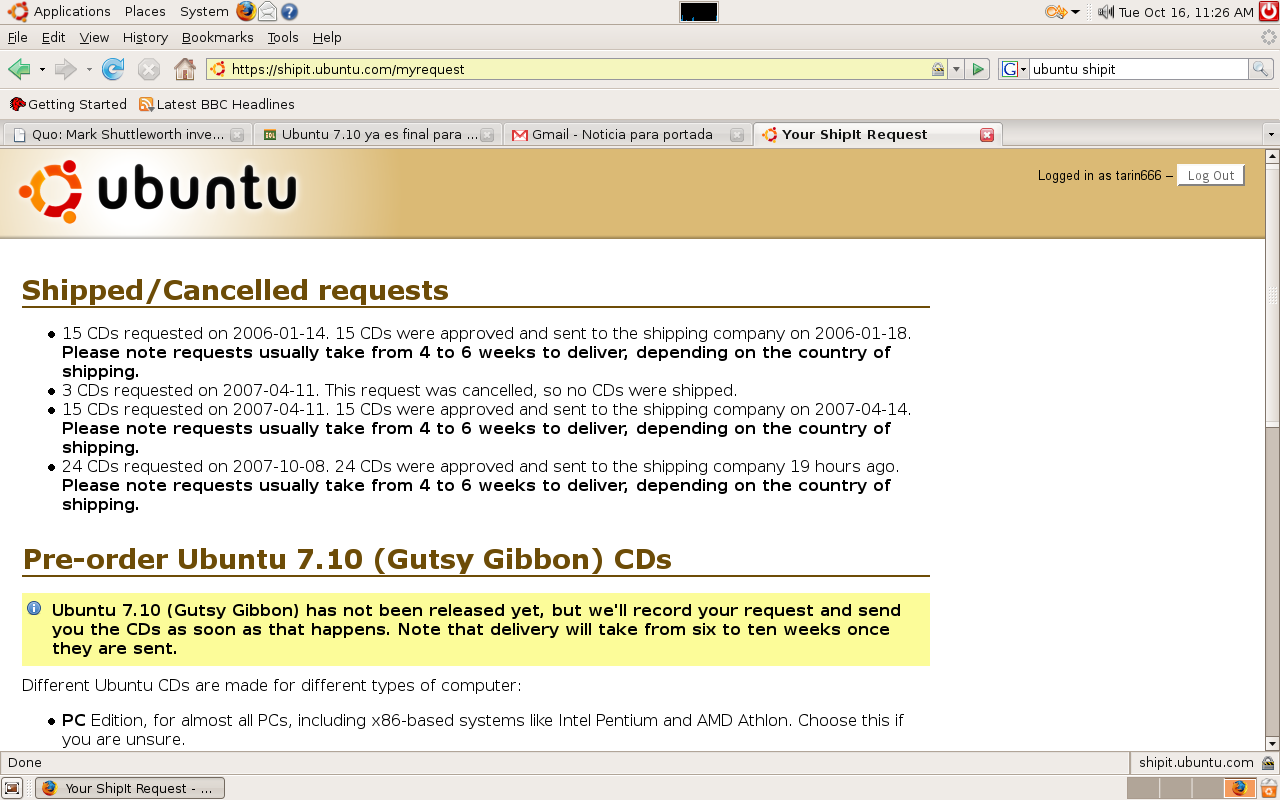
Task: Open the Firefox Help menu
Action: [x=327, y=37]
